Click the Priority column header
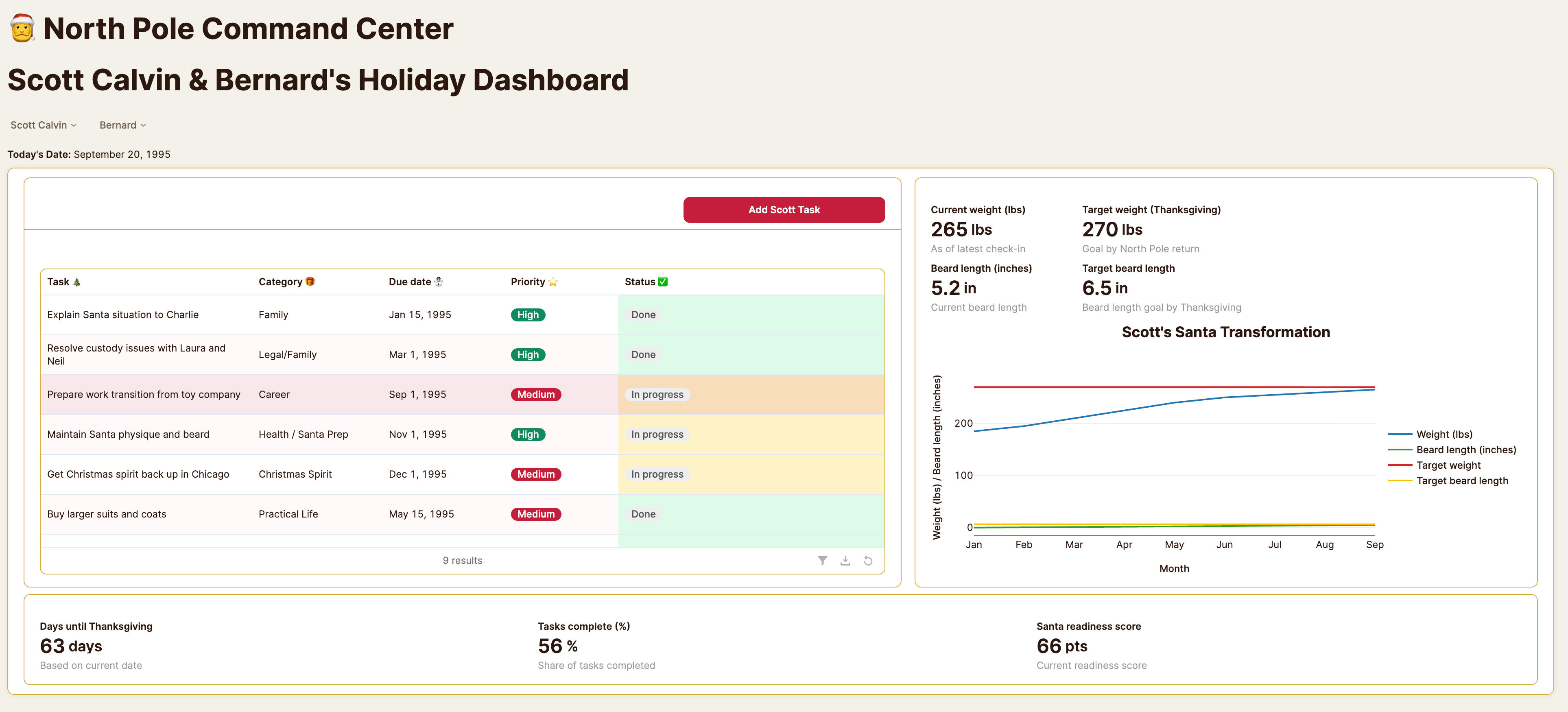Screen dimensions: 1568x712 [527, 282]
